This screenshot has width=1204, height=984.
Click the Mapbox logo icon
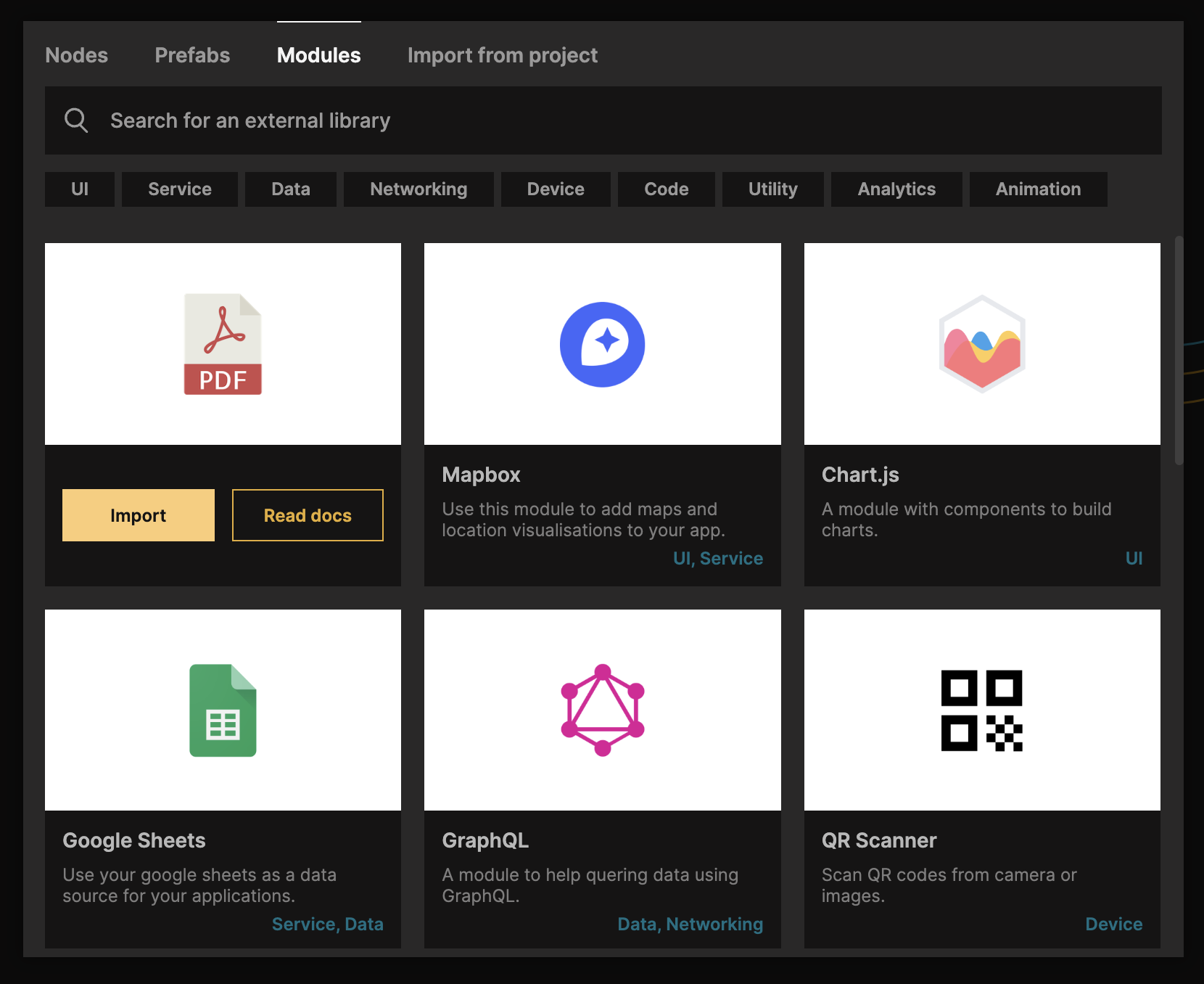(x=602, y=344)
